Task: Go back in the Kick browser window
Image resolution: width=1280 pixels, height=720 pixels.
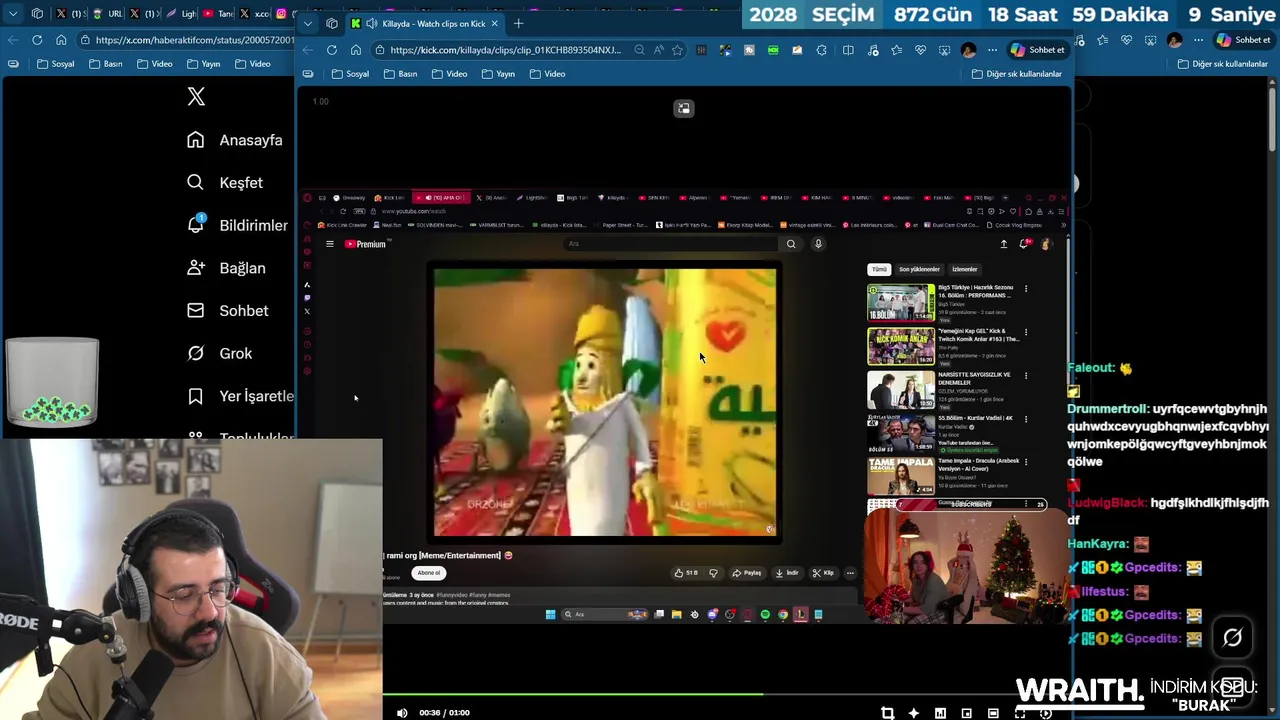Action: tap(308, 50)
